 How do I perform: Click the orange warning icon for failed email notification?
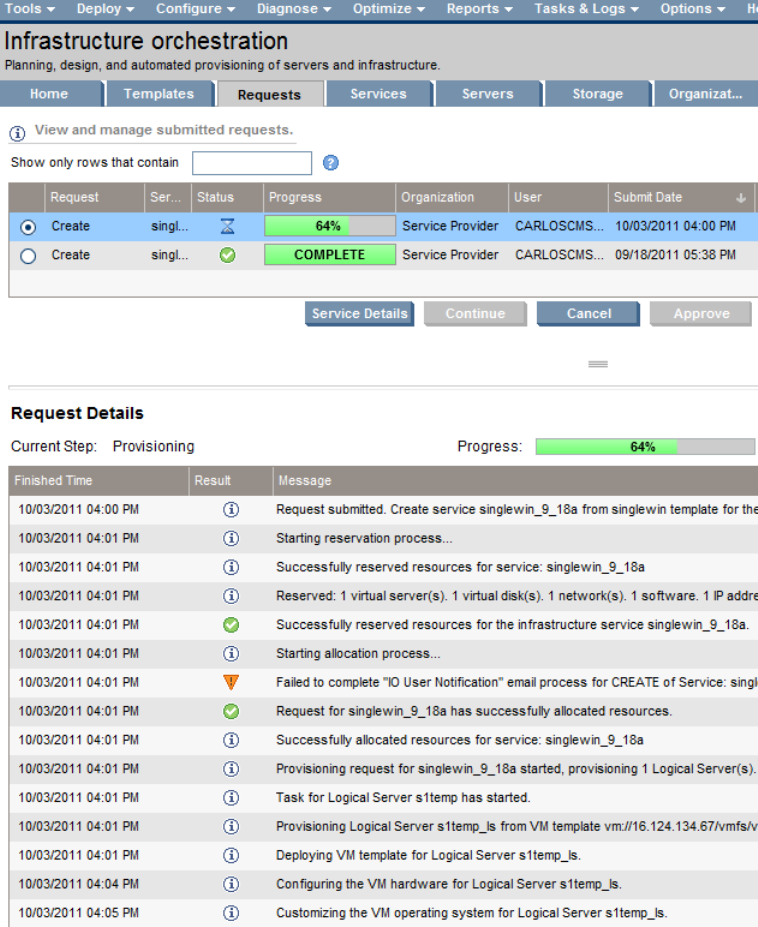(x=231, y=682)
